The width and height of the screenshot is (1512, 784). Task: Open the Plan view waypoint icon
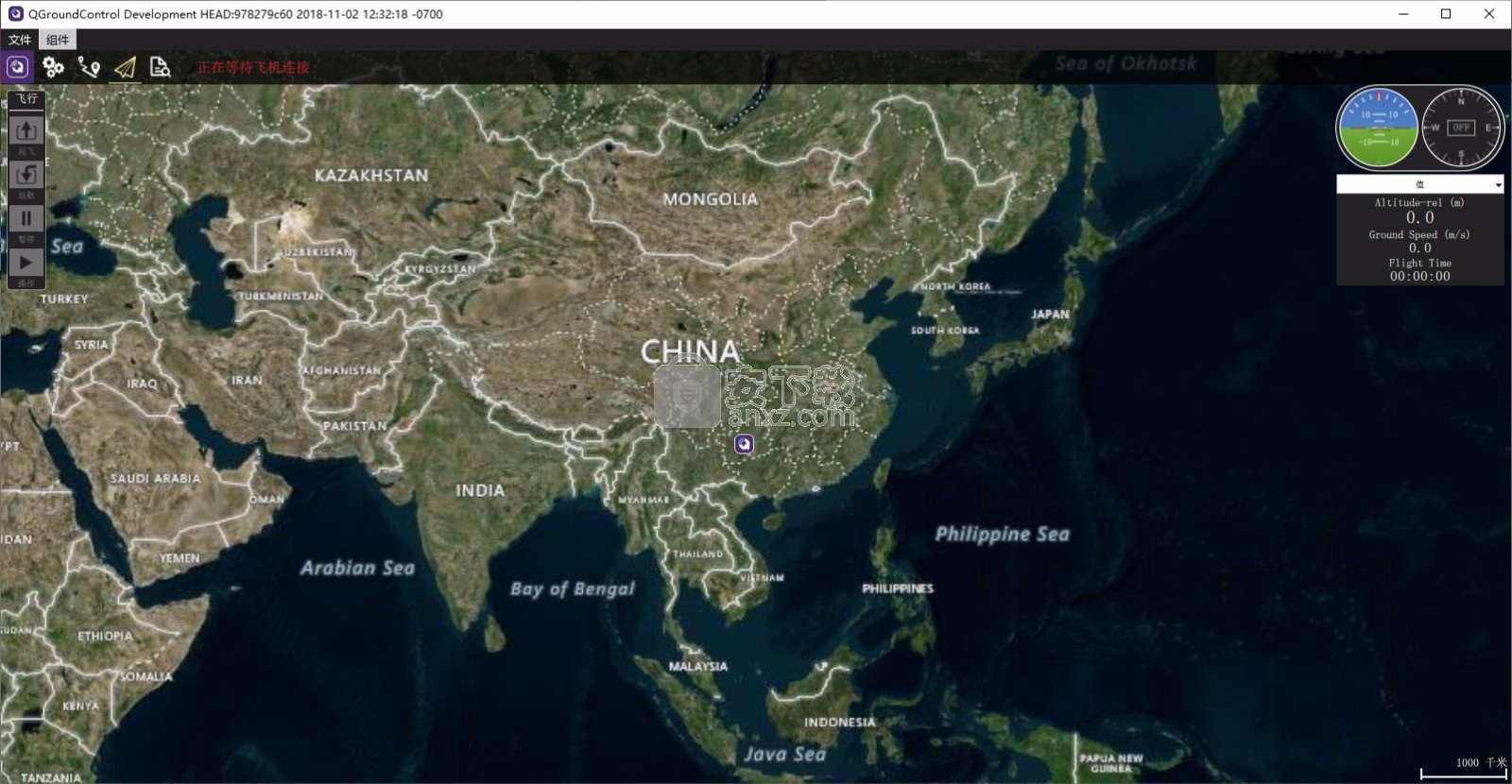[89, 67]
